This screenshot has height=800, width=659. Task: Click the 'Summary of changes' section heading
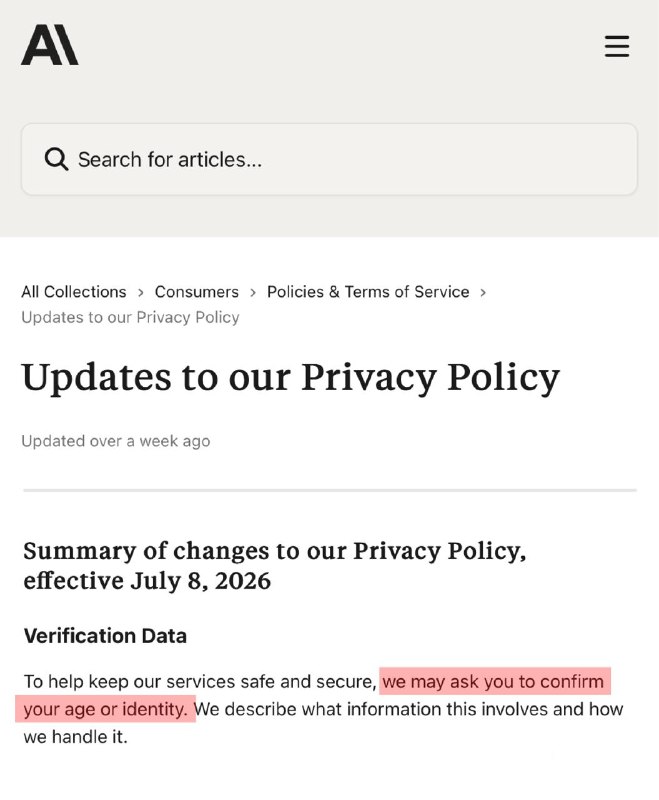click(x=274, y=566)
